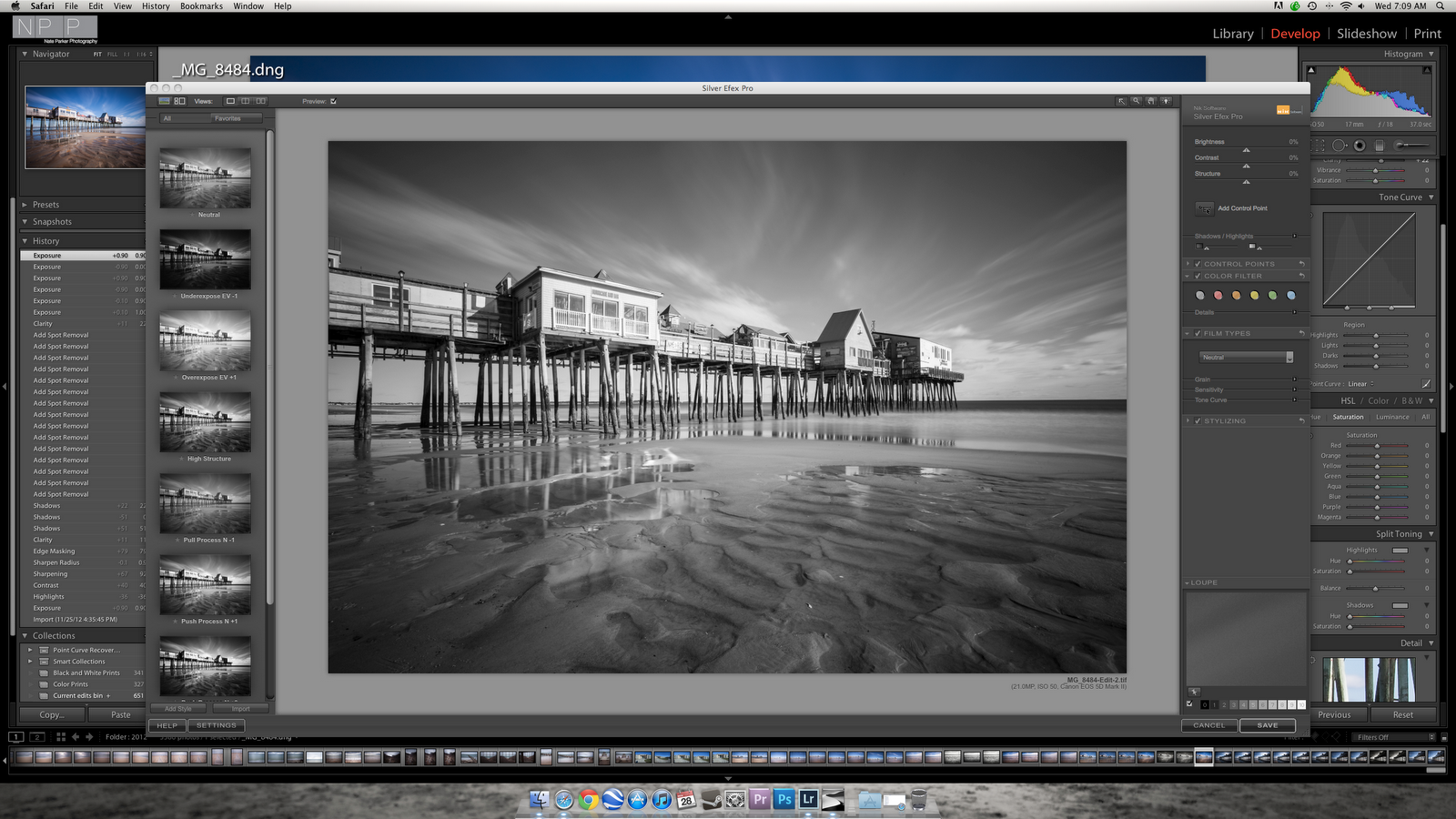Select the arrow selection tool in Silver Efex
The image size is (1456, 819).
click(x=1121, y=101)
